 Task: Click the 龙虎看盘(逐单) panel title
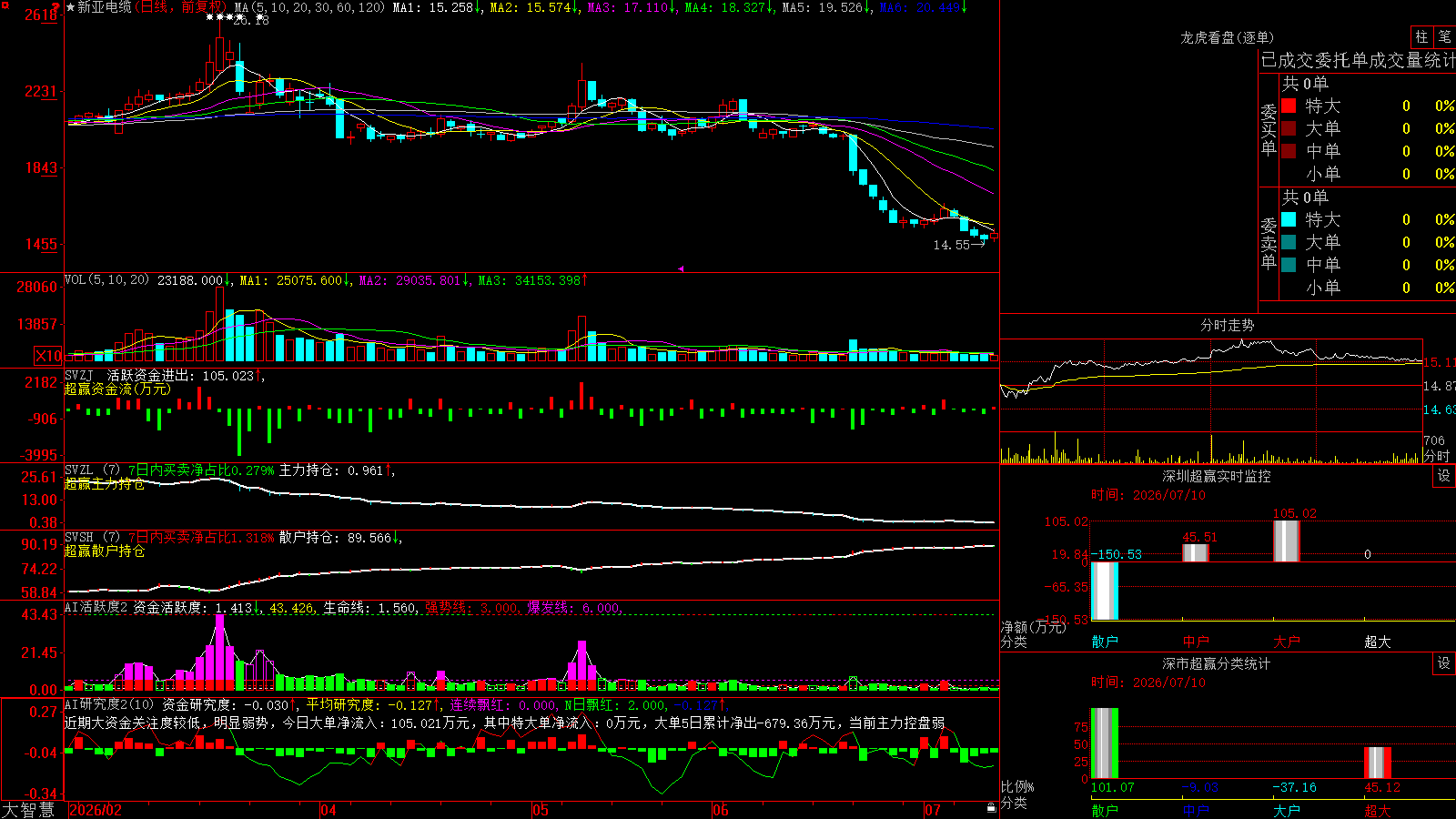[1227, 37]
